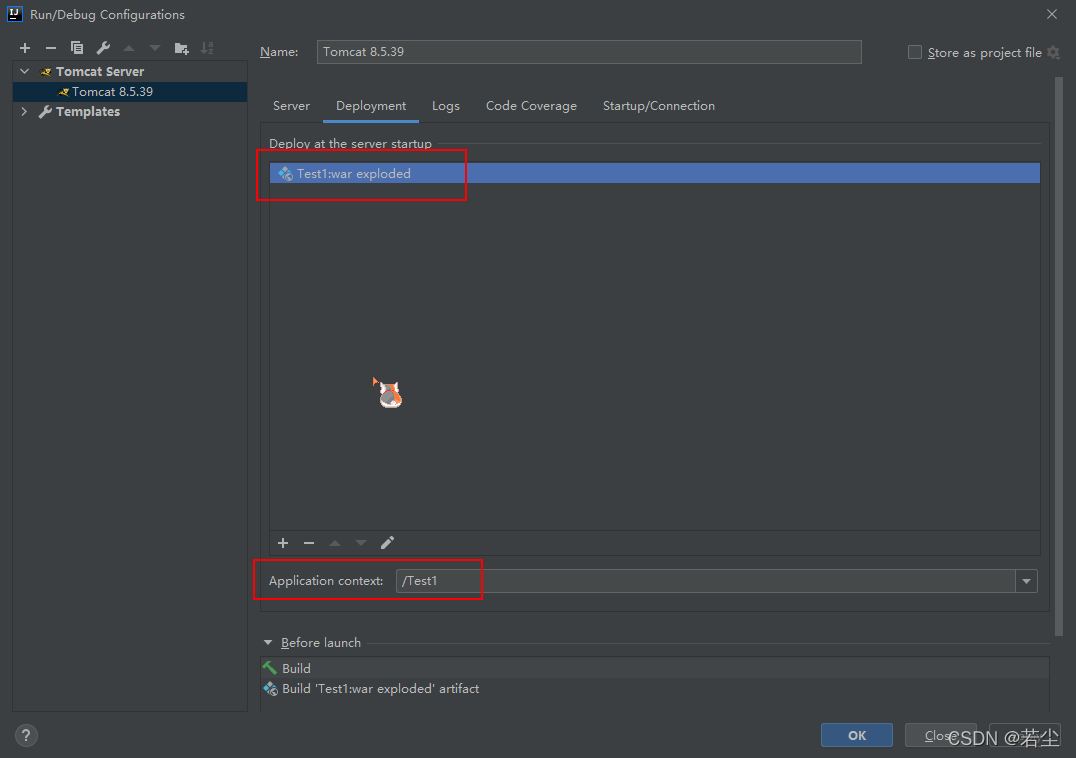Click the hammer icon beside Build
Screen dimensions: 1076x758
[270, 668]
